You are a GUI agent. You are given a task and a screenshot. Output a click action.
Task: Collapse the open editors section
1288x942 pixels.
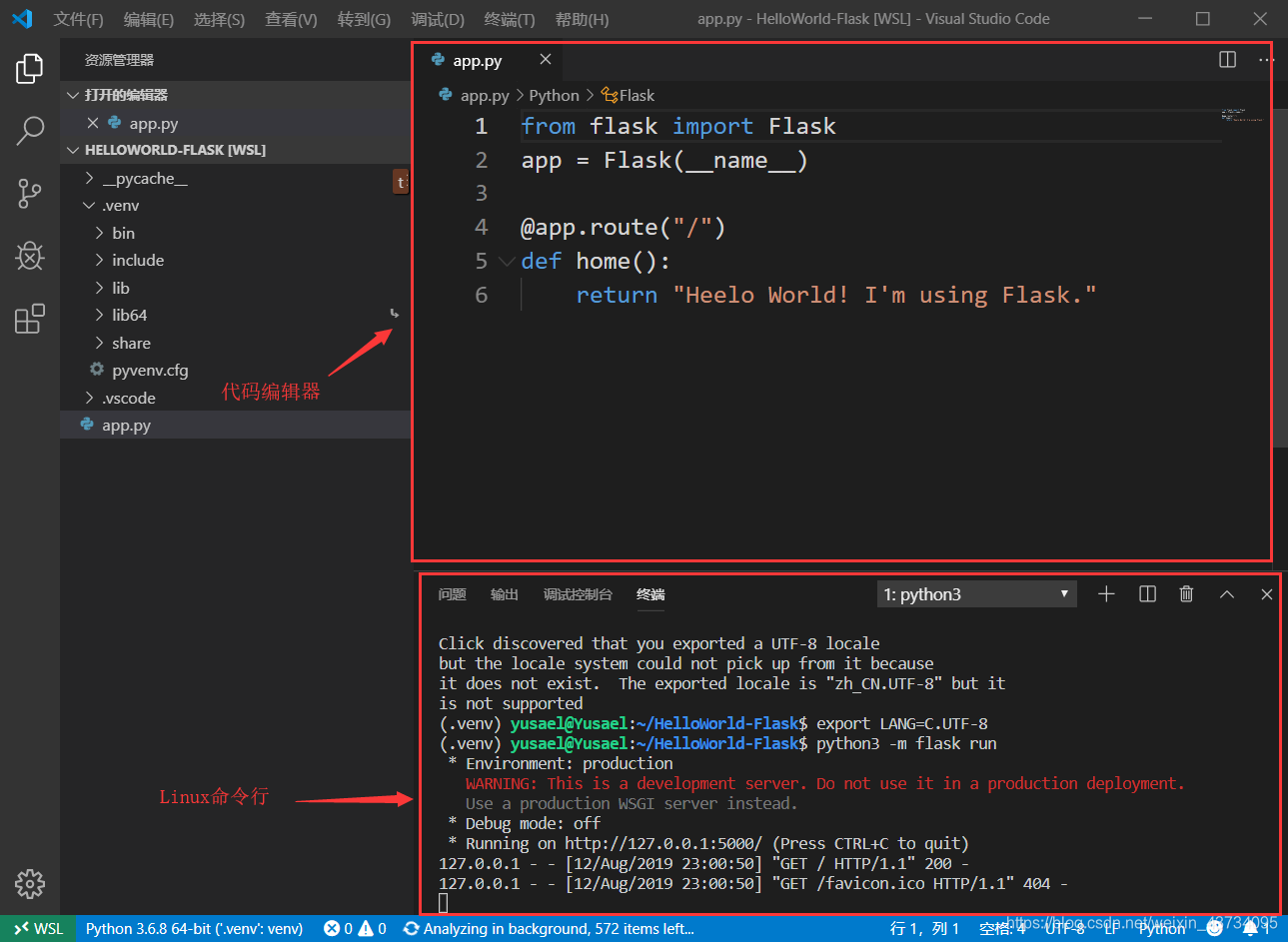(72, 95)
